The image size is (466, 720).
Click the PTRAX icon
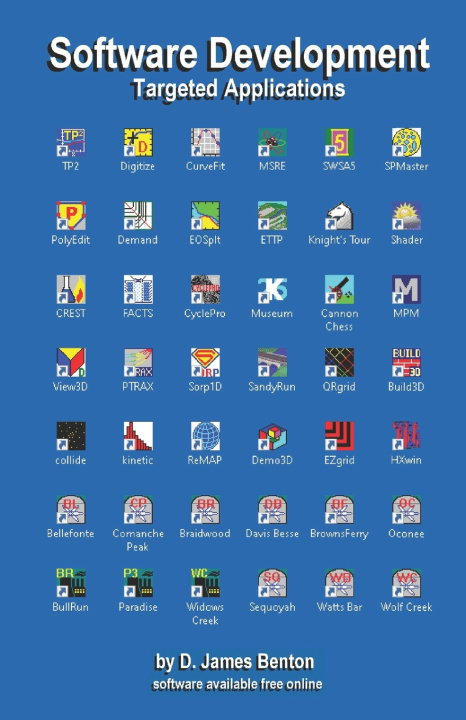(x=138, y=363)
